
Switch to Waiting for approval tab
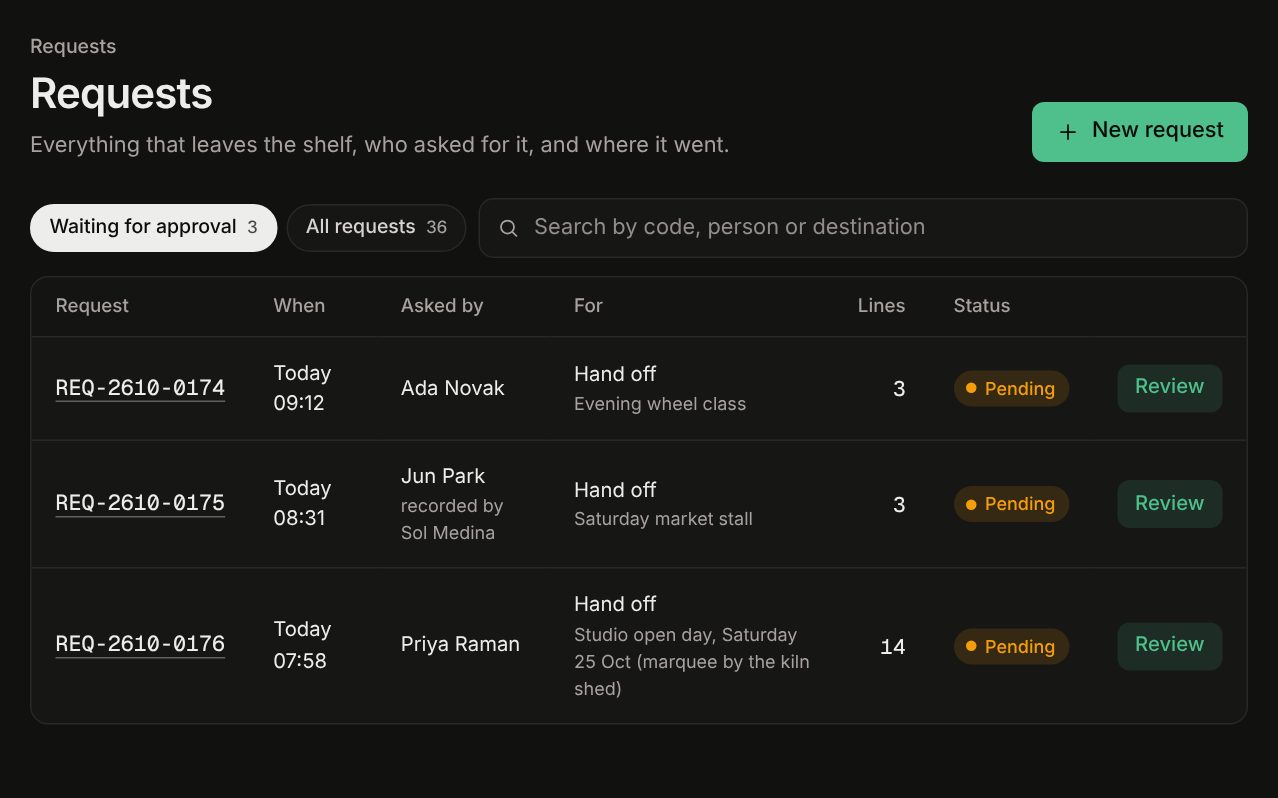pos(153,228)
